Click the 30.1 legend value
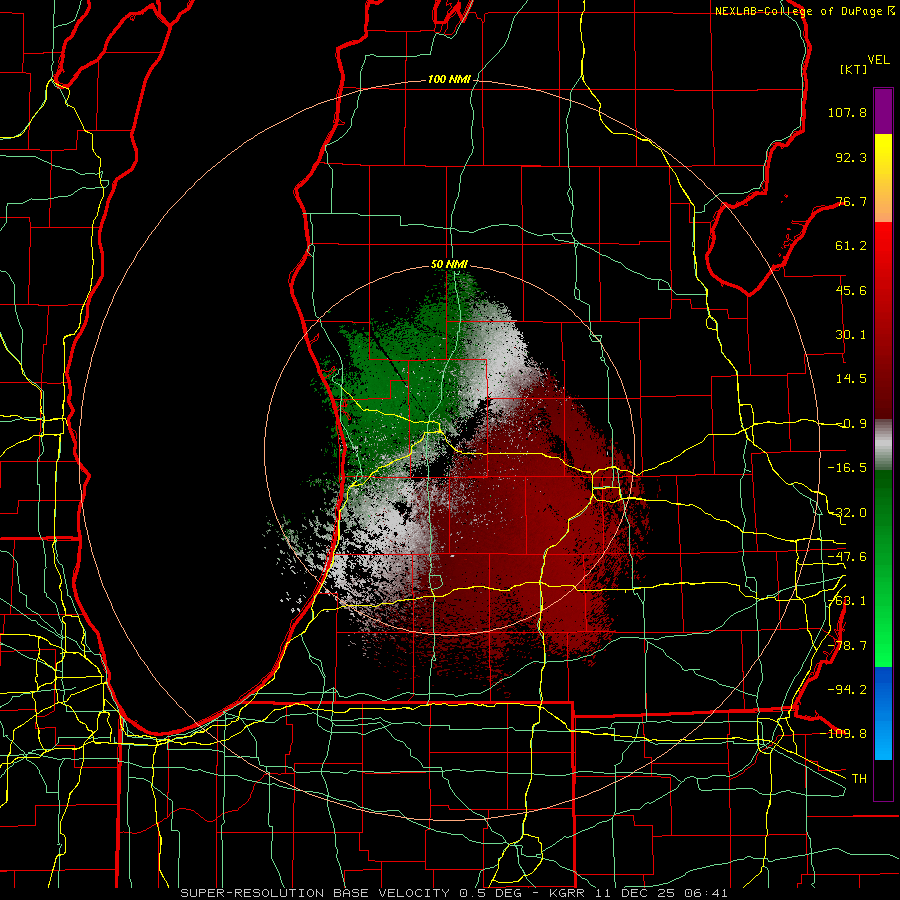The height and width of the screenshot is (900, 900). (851, 335)
